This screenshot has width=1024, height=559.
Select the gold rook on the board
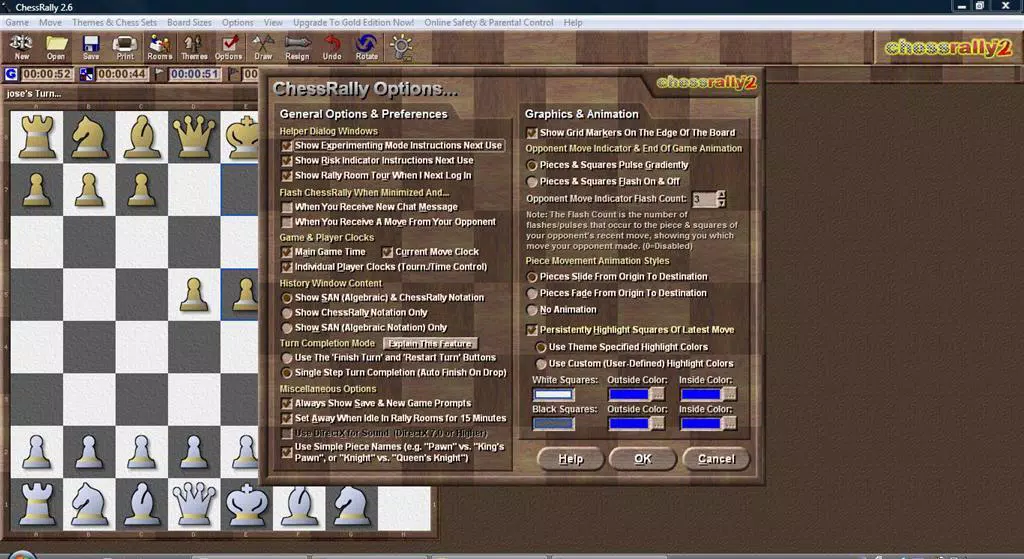point(37,136)
